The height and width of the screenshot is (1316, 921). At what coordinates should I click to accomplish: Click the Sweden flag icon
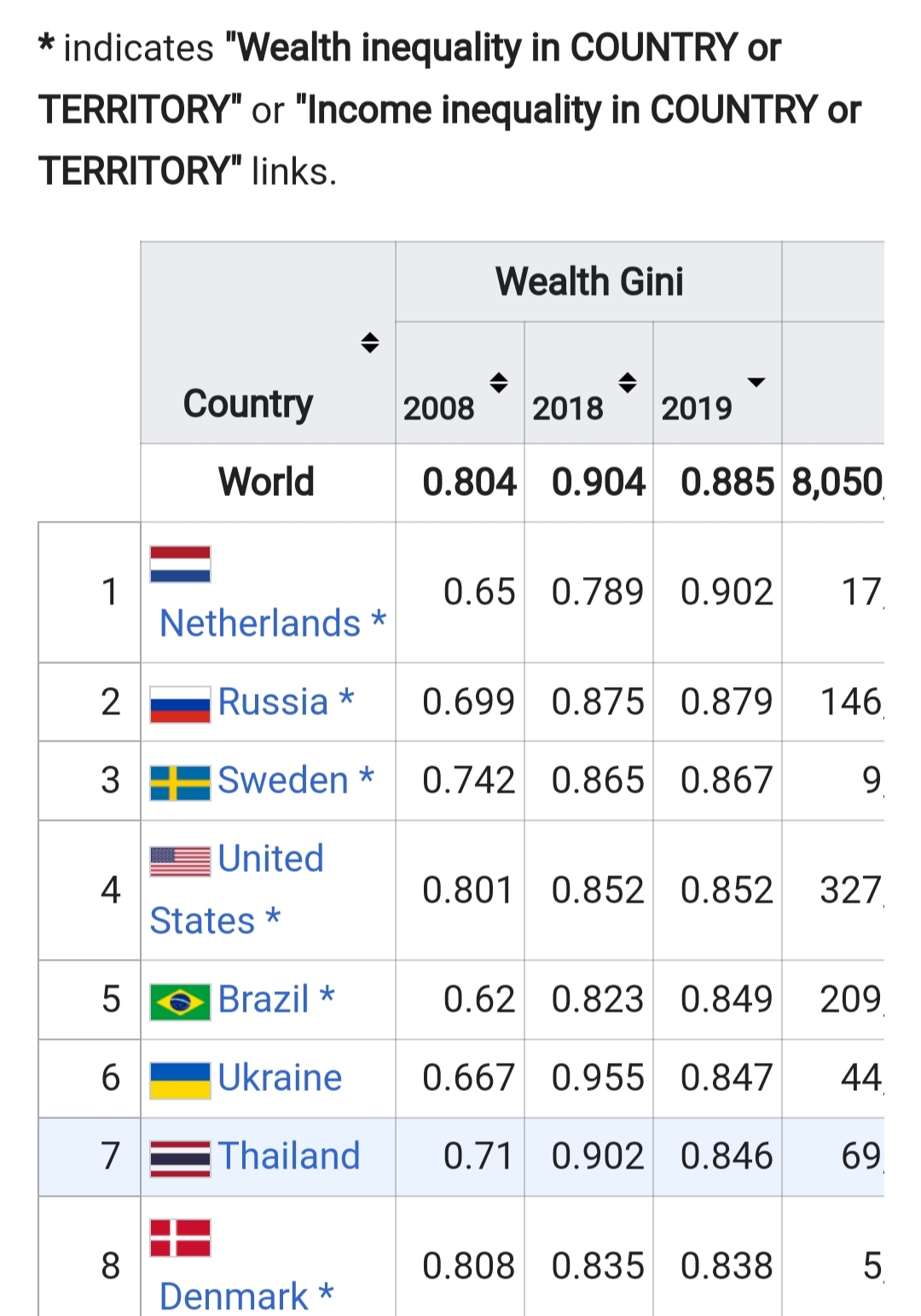[180, 782]
